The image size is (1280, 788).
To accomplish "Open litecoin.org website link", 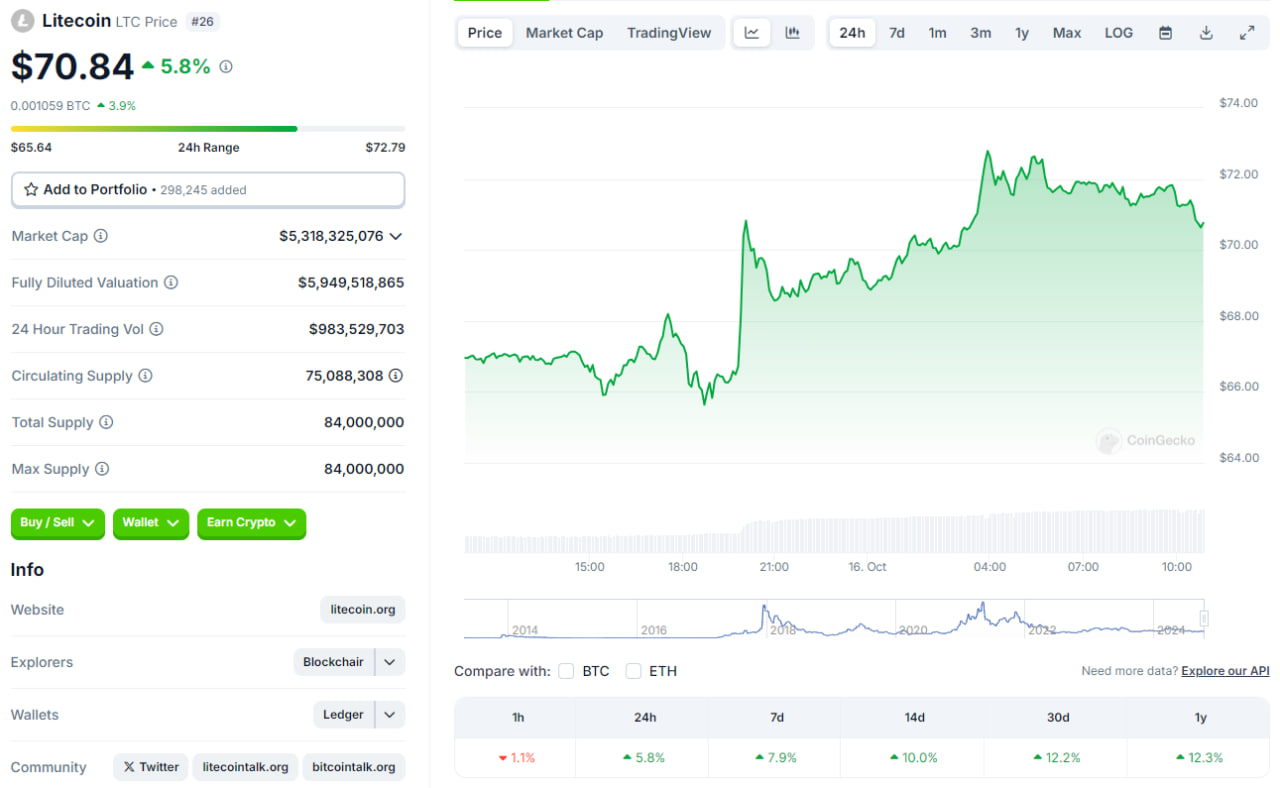I will click(x=363, y=609).
